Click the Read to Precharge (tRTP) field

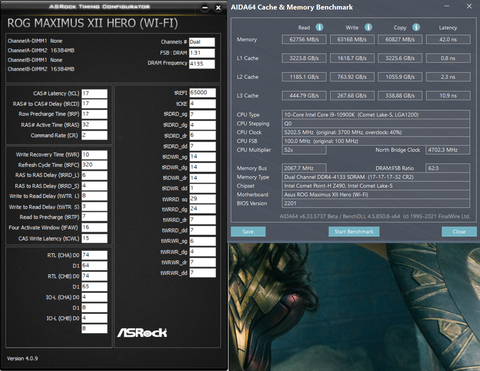coord(94,217)
